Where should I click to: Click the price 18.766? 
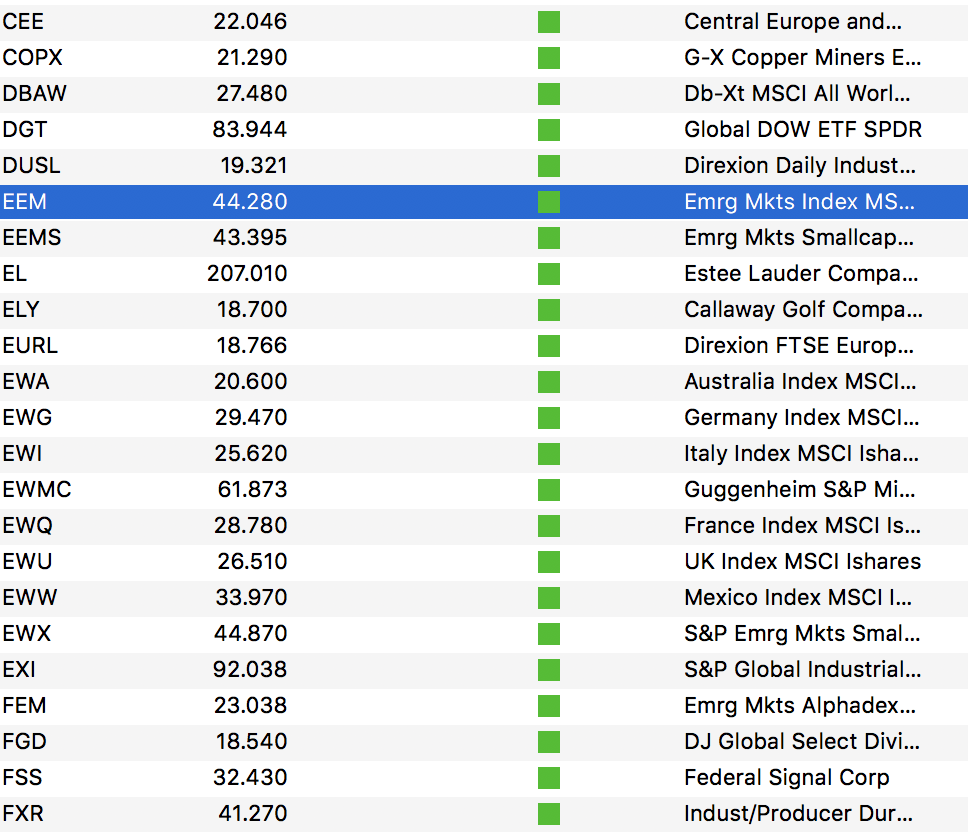251,346
